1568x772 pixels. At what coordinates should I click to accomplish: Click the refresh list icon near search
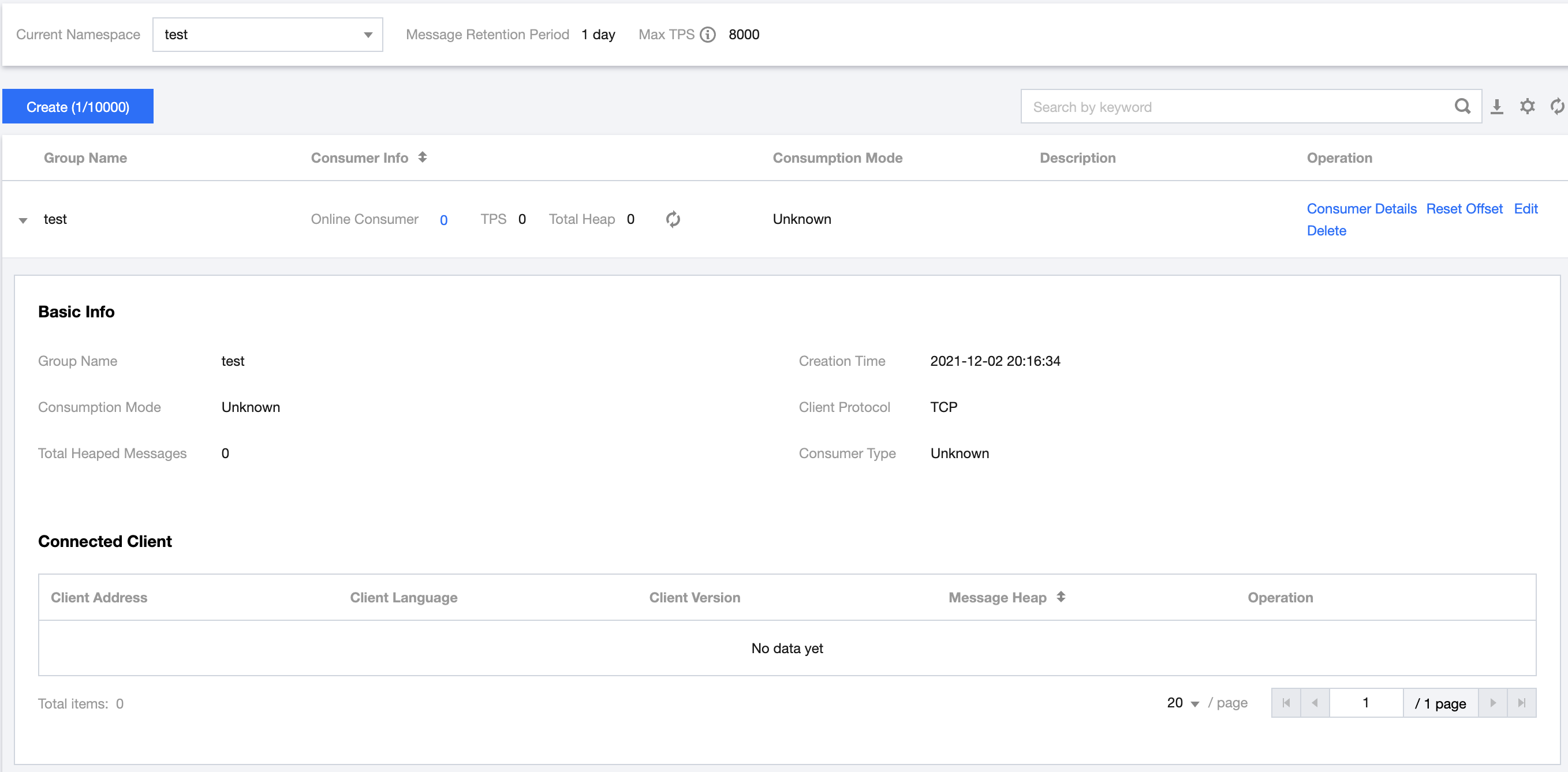[x=1557, y=107]
